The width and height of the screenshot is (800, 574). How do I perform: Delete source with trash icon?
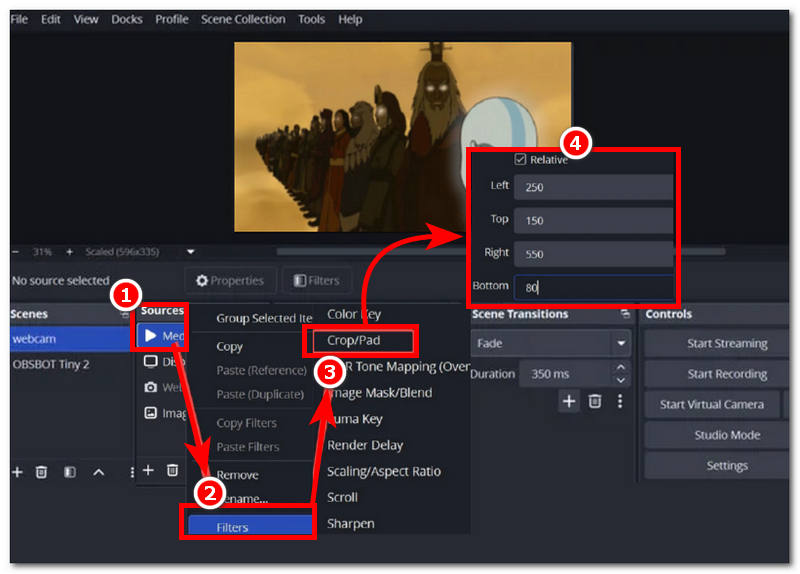click(x=172, y=470)
